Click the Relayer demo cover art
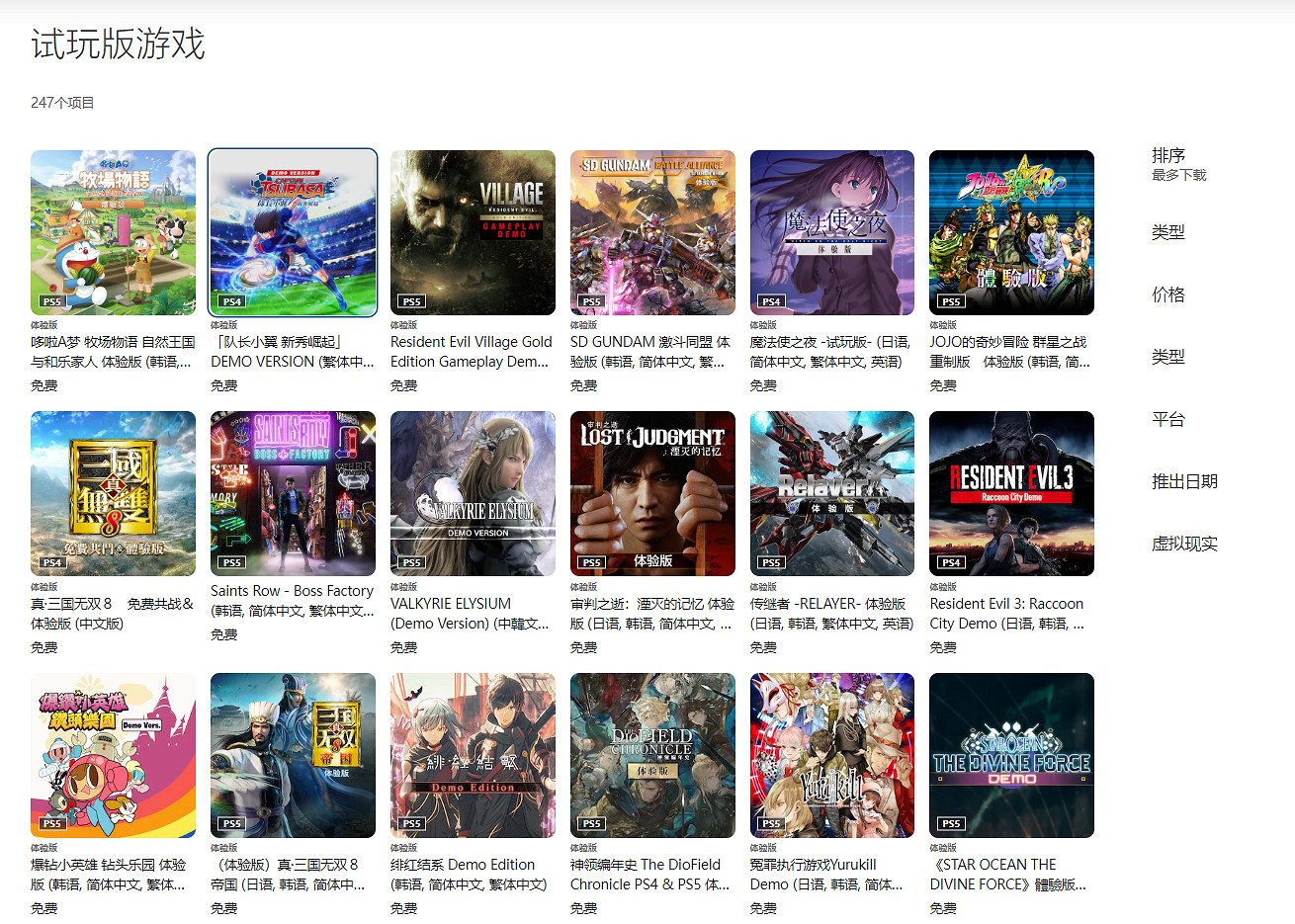Image resolution: width=1295 pixels, height=924 pixels. click(x=832, y=493)
